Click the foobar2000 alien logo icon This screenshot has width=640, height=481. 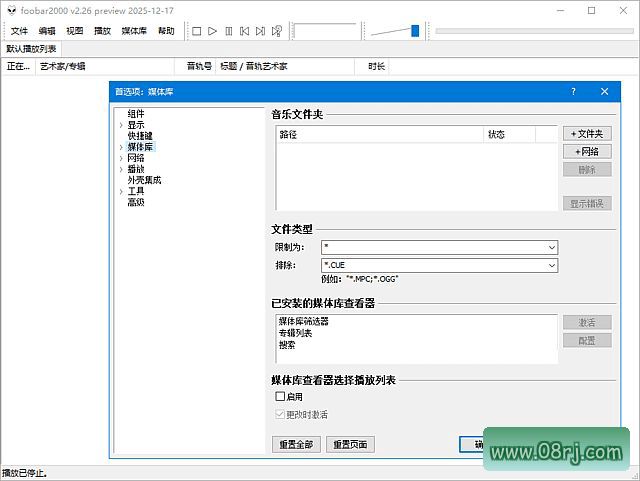pos(10,9)
